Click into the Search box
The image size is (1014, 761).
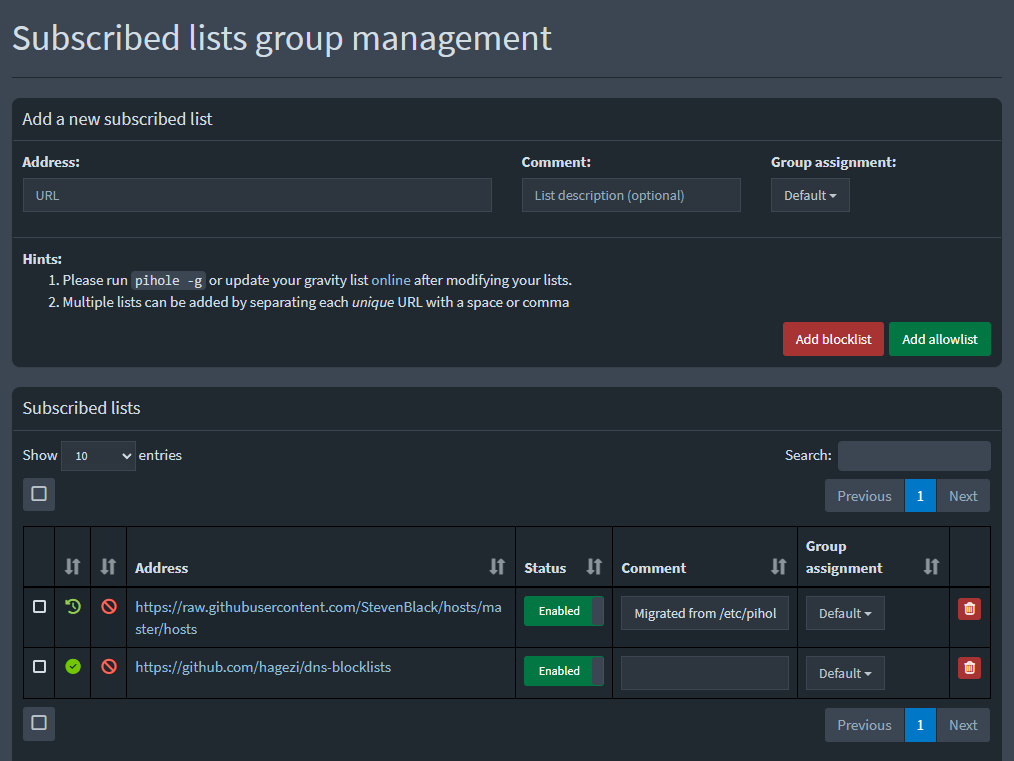click(x=914, y=456)
